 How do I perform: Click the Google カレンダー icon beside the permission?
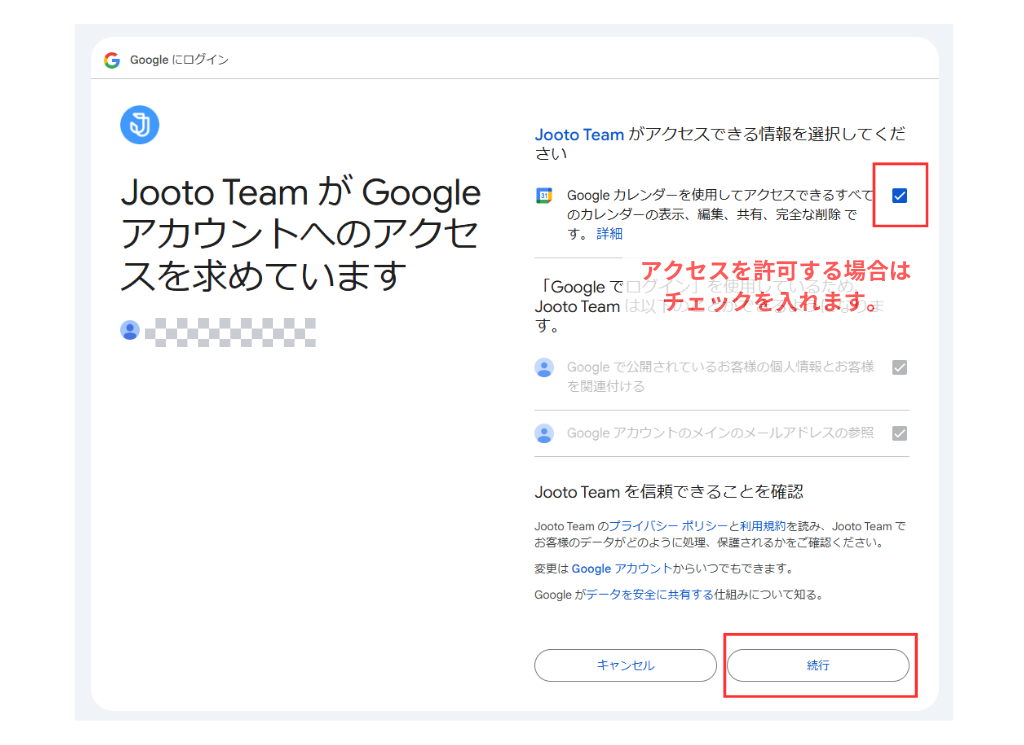(543, 194)
